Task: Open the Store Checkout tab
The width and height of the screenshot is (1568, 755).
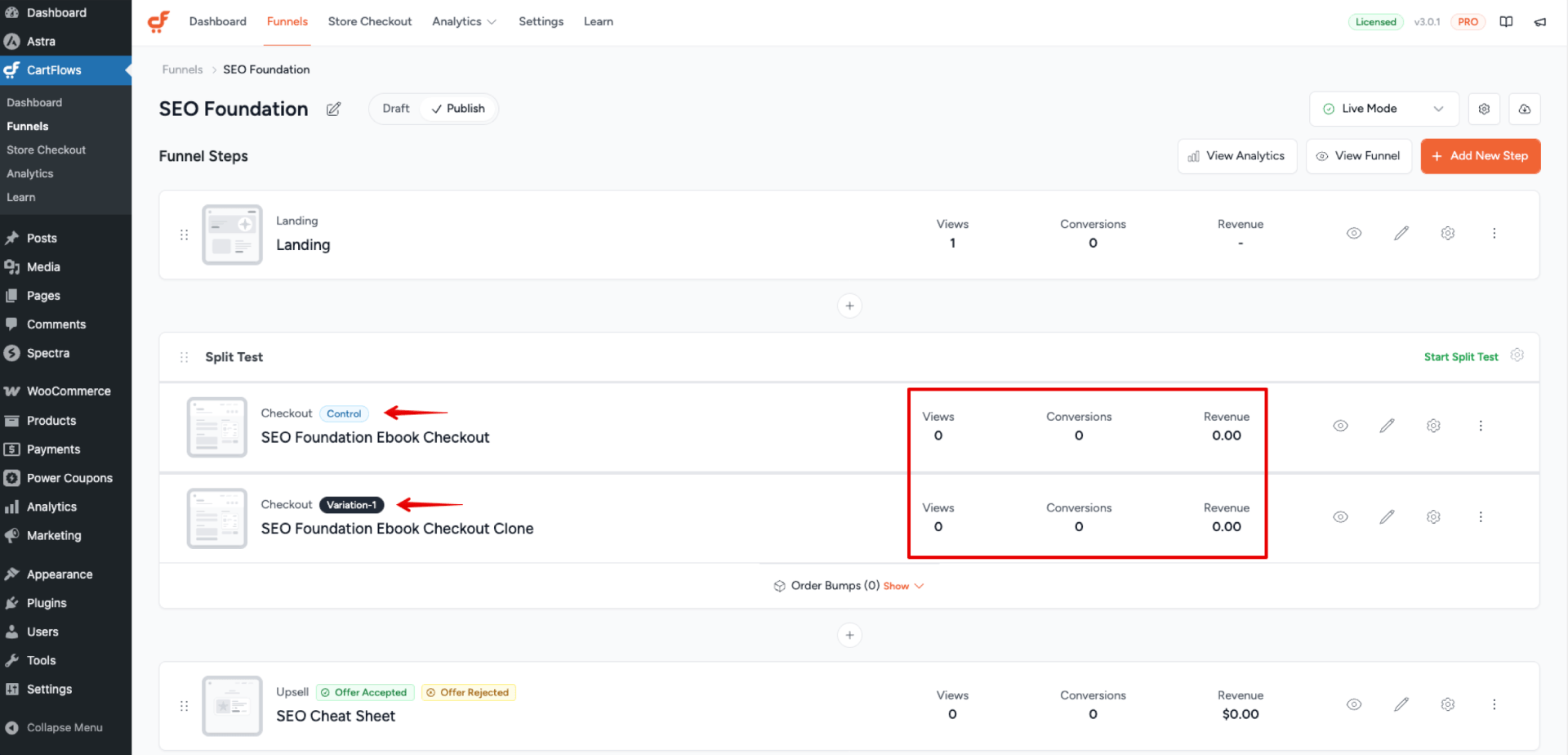Action: tap(370, 22)
